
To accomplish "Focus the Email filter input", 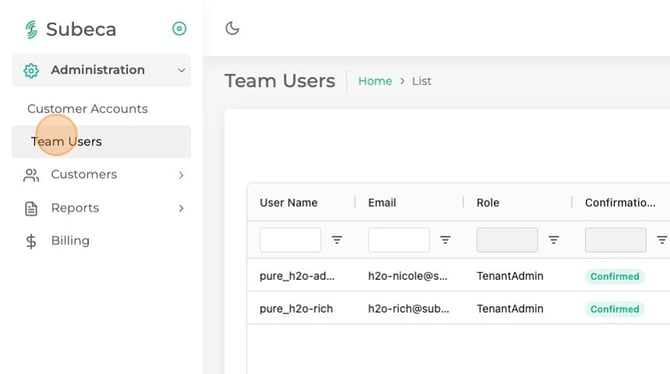I will 399,240.
